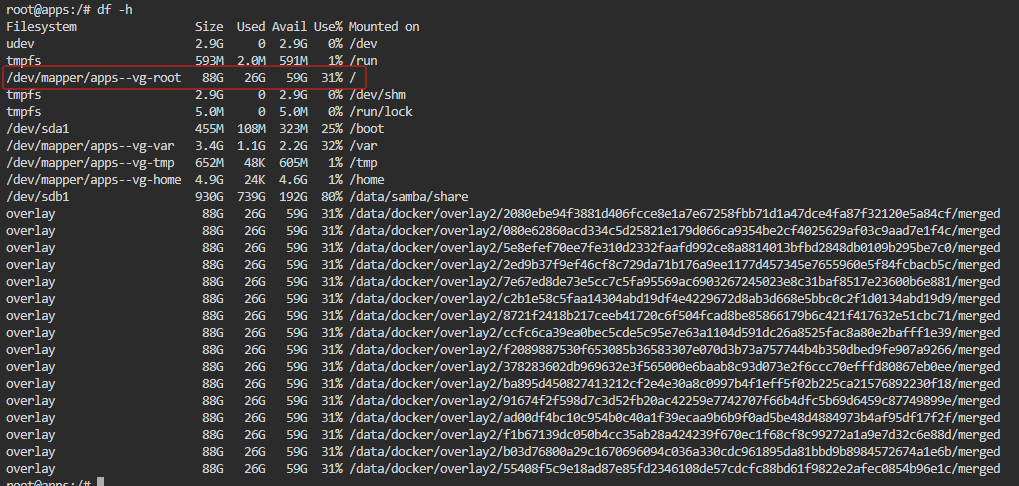1019x486 pixels.
Task: Click the /data/samba/share mount path
Action: 409,196
